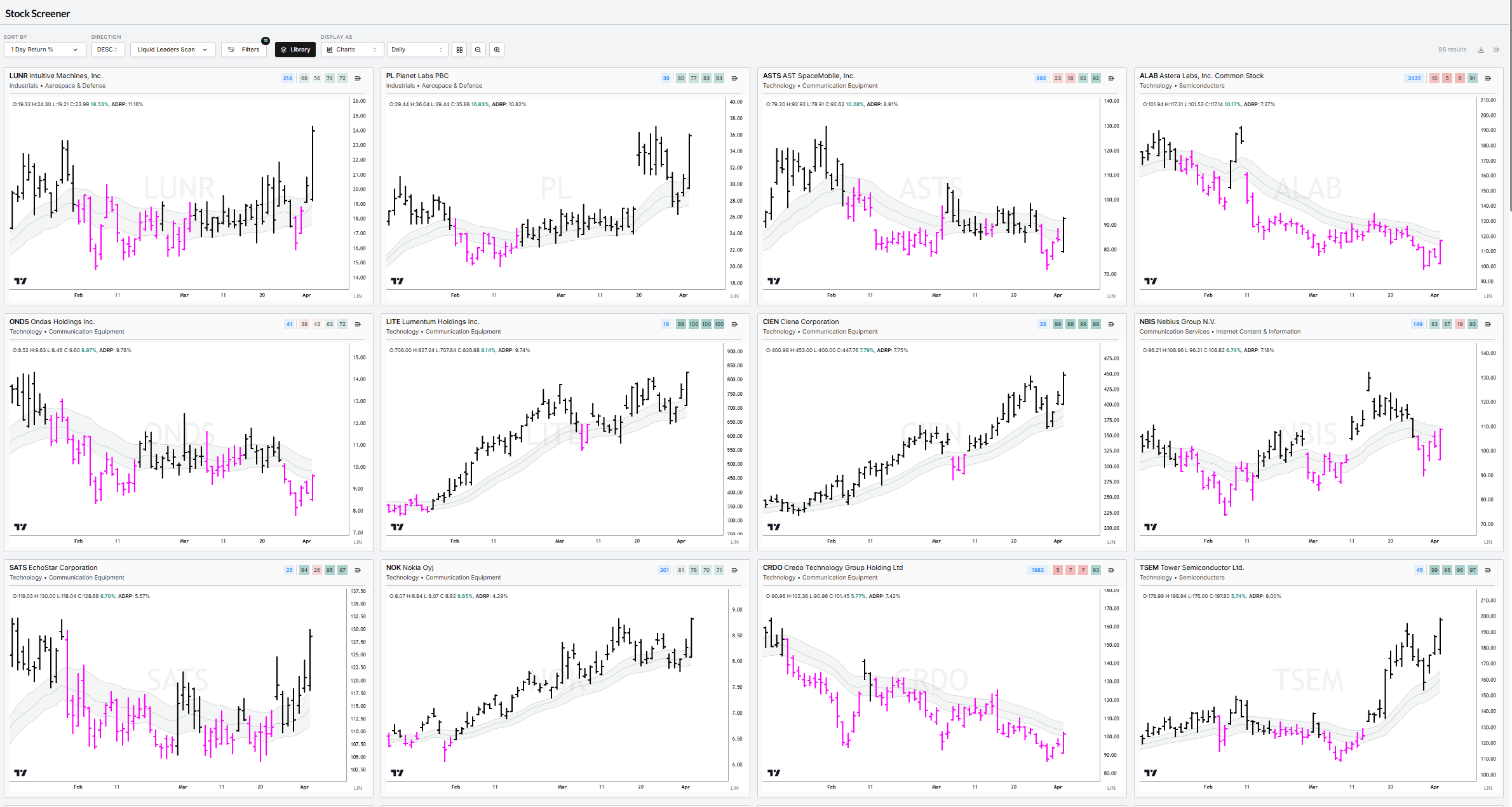Toggle the LIN scale on NOK chart
Screen dimensions: 1512x807
[x=734, y=788]
